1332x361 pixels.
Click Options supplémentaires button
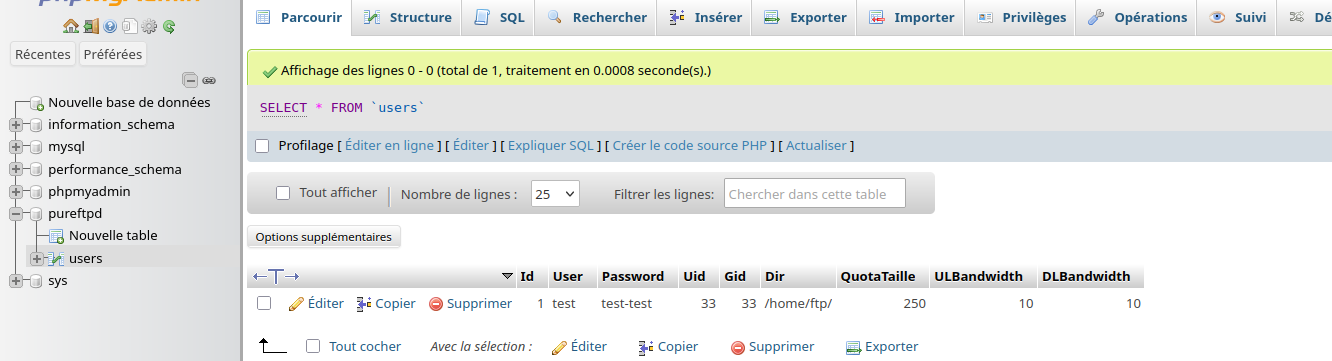pos(324,237)
